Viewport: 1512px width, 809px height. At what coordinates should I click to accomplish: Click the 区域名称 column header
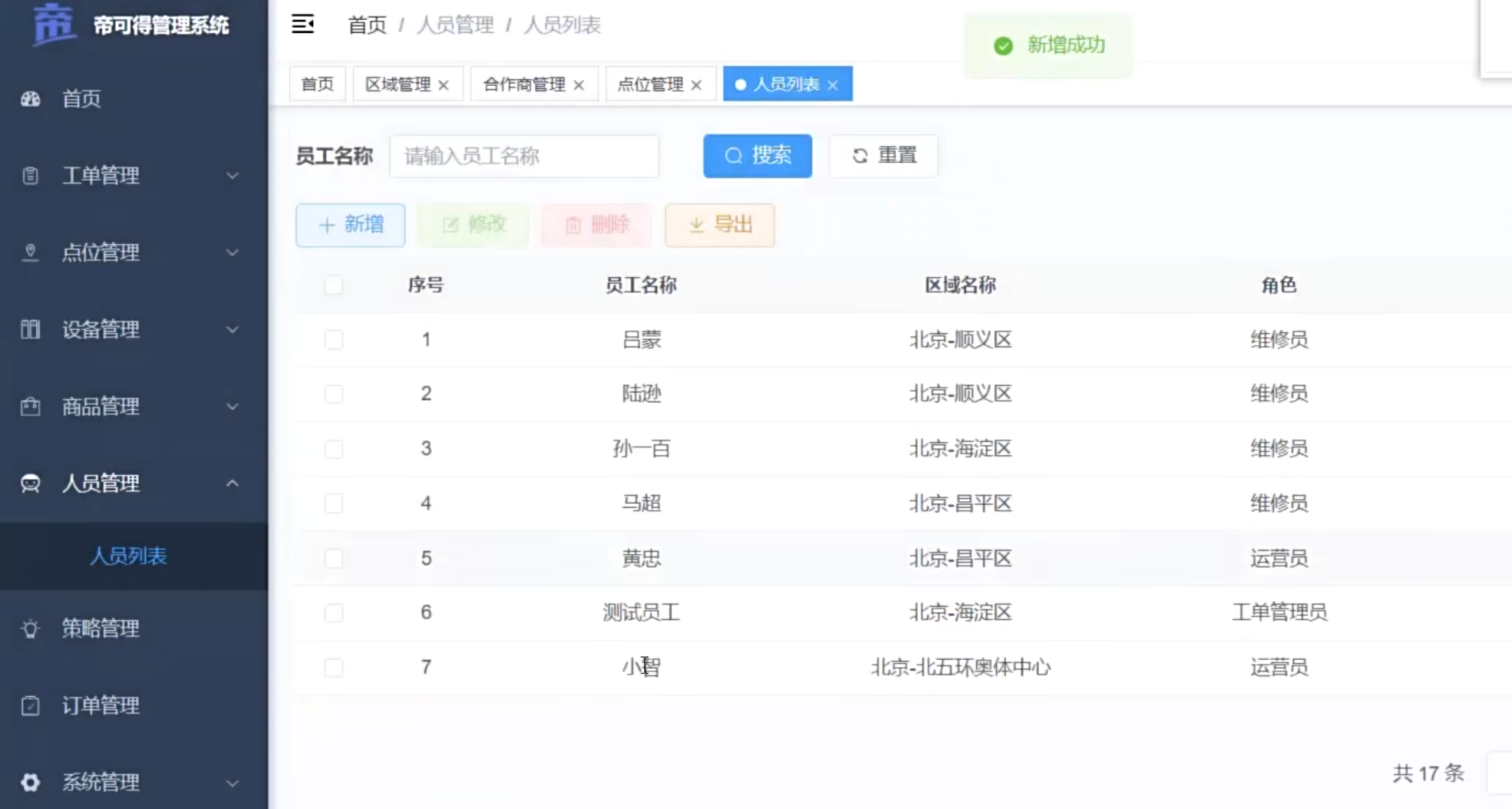click(x=960, y=285)
